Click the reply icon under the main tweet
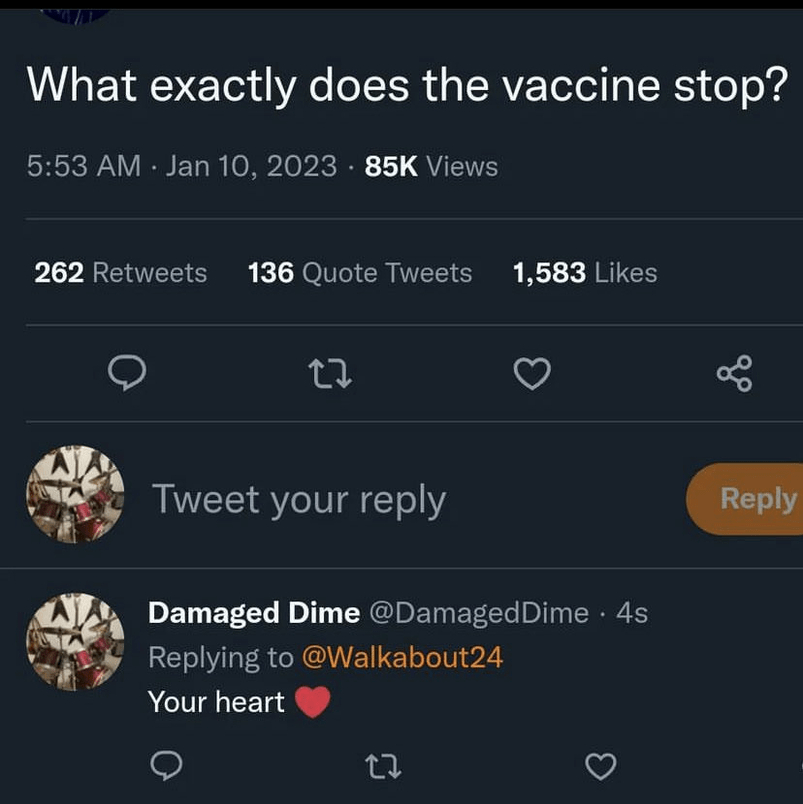Viewport: 803px width, 804px height. point(127,373)
